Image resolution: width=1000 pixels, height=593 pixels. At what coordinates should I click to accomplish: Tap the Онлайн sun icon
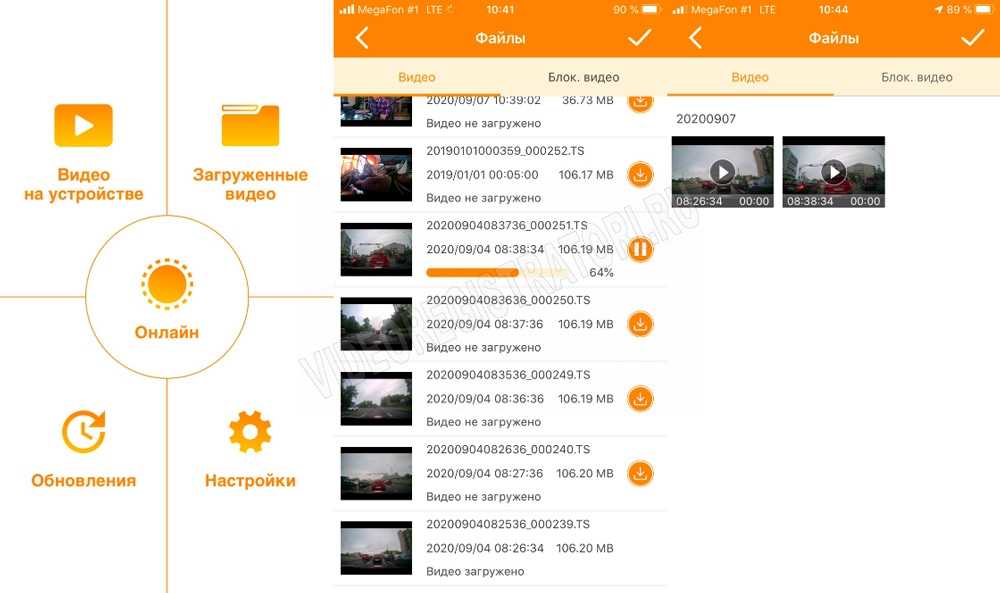click(167, 284)
